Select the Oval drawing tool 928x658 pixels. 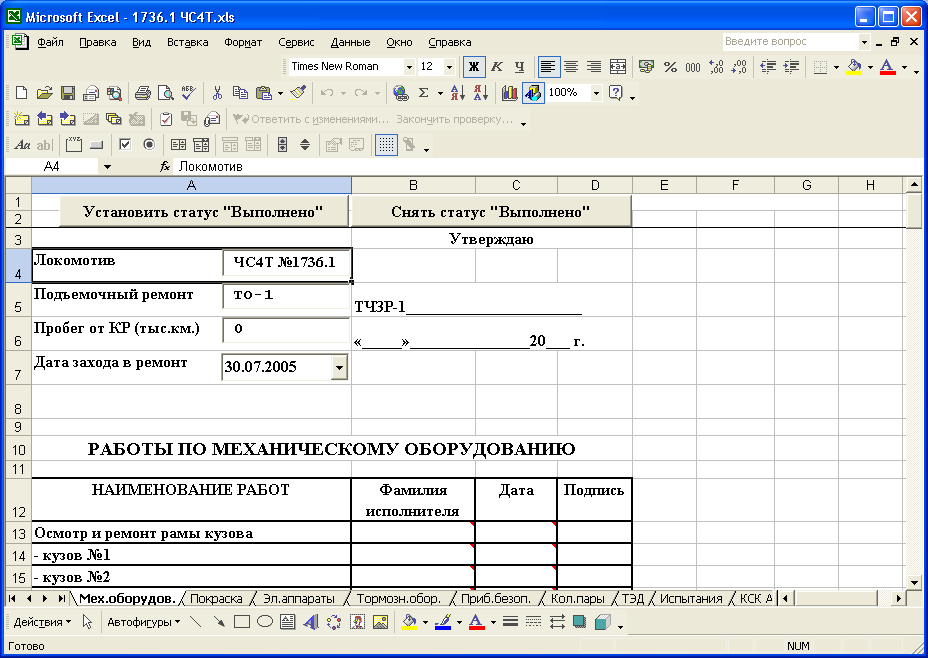click(x=265, y=622)
